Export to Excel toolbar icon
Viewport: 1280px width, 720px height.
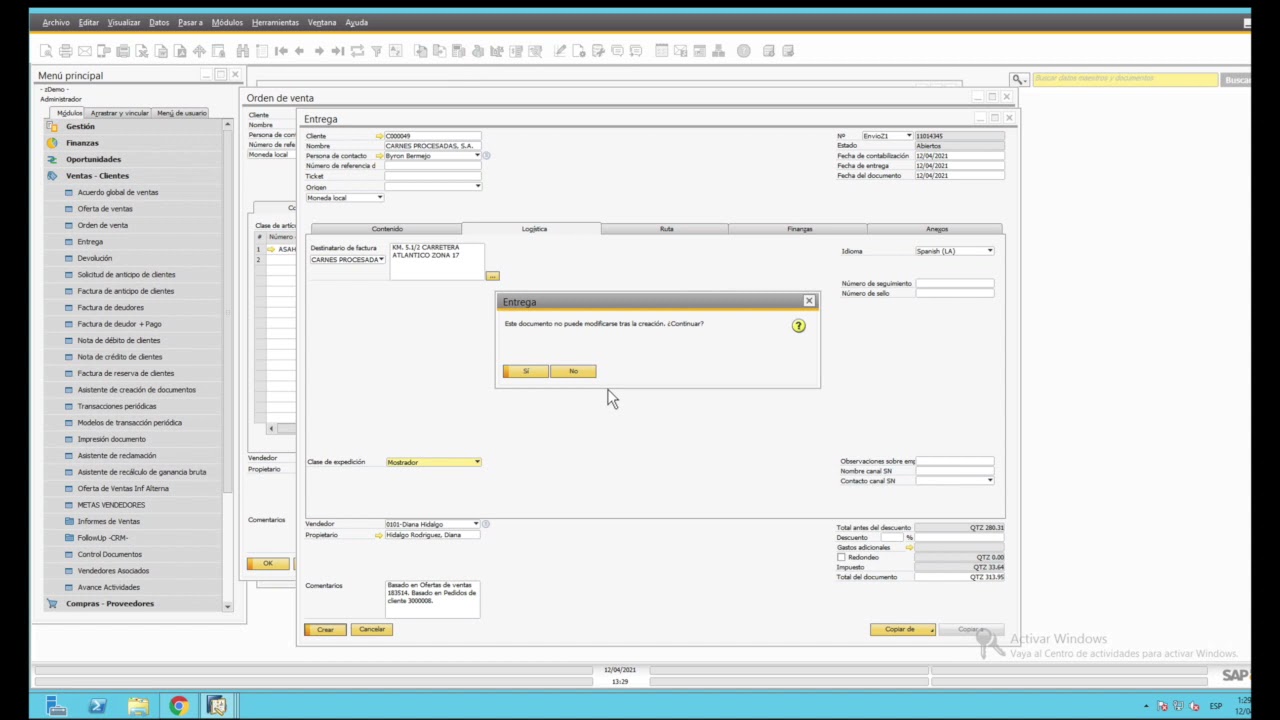(142, 51)
